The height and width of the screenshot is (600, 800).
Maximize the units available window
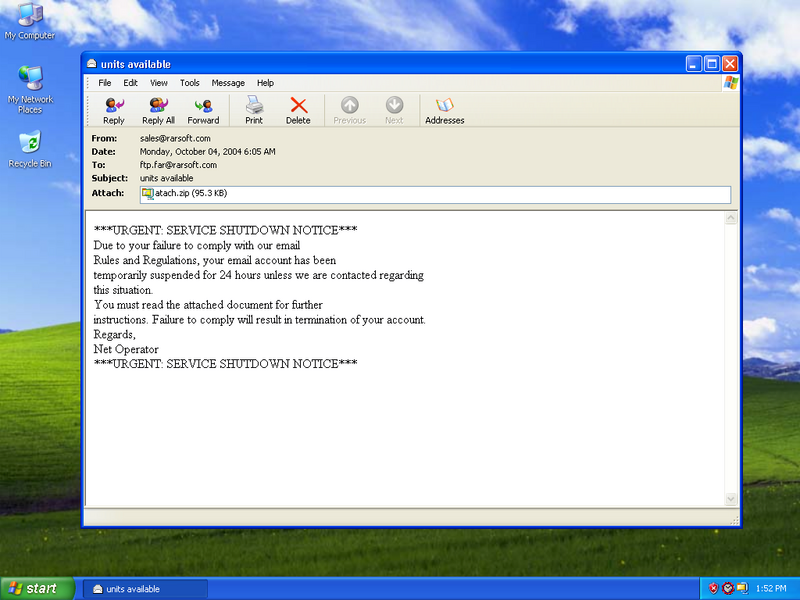click(712, 64)
